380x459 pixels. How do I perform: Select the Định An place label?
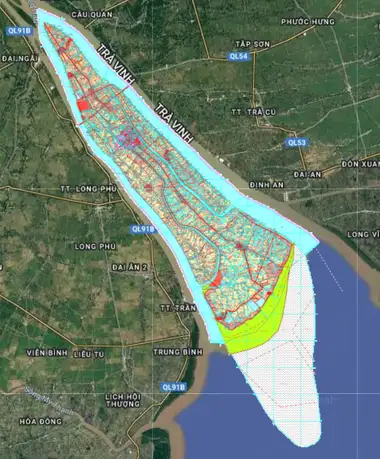tap(267, 185)
